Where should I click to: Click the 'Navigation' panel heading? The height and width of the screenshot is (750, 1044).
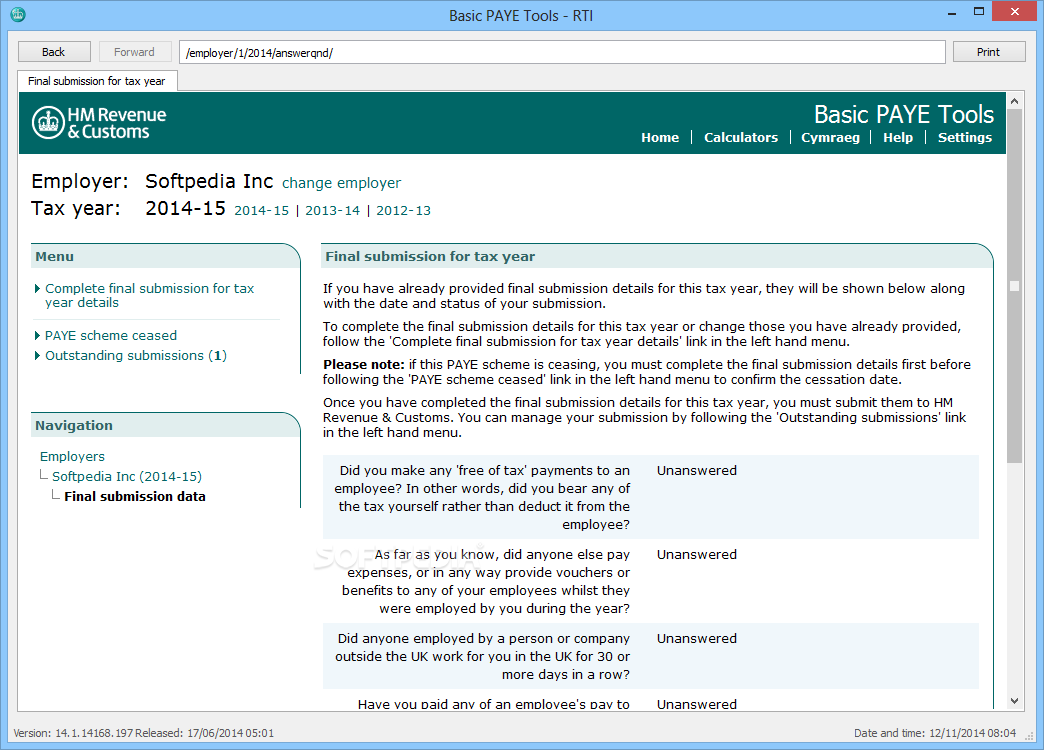[74, 425]
